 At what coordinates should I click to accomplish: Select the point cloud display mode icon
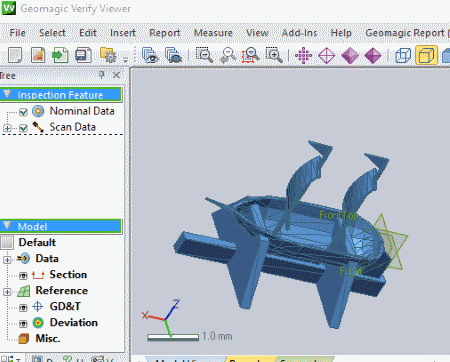point(303,55)
